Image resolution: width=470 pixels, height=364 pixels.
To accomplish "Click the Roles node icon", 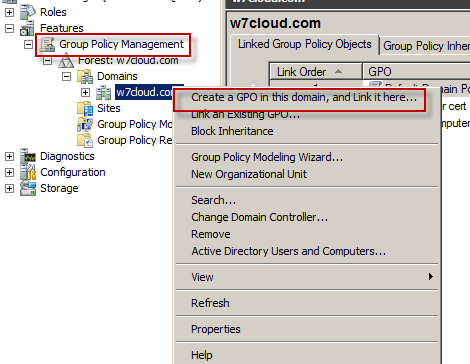I will 28,12.
